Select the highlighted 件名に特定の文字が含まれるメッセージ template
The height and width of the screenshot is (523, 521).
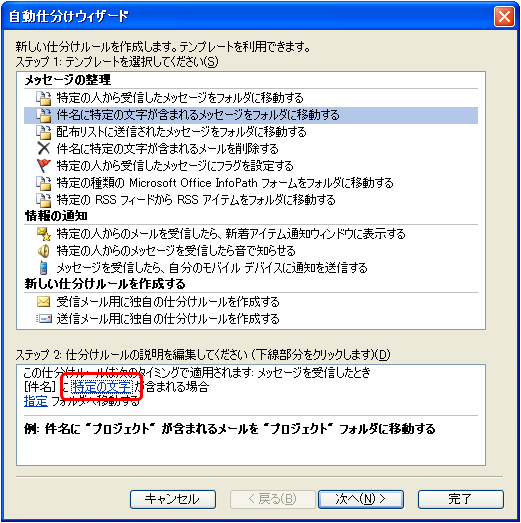[x=251, y=115]
